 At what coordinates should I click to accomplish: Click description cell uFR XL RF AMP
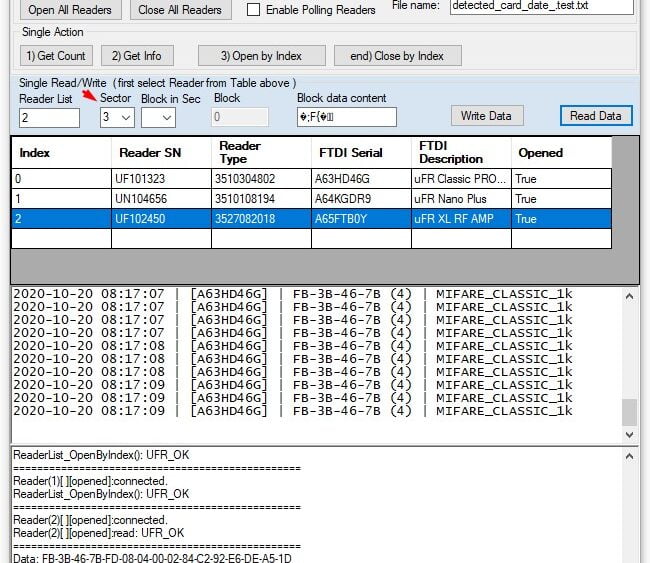point(461,218)
